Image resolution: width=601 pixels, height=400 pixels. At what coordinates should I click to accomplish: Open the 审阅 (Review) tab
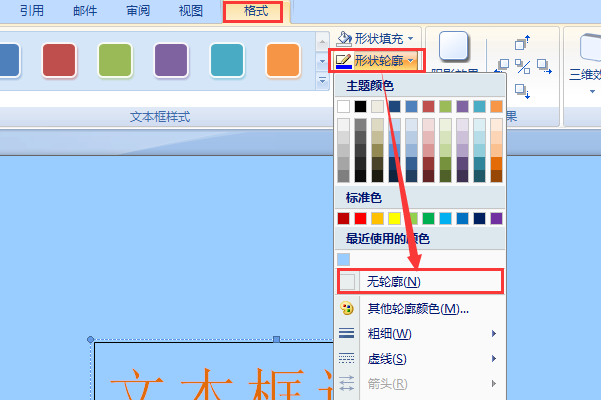tap(138, 11)
